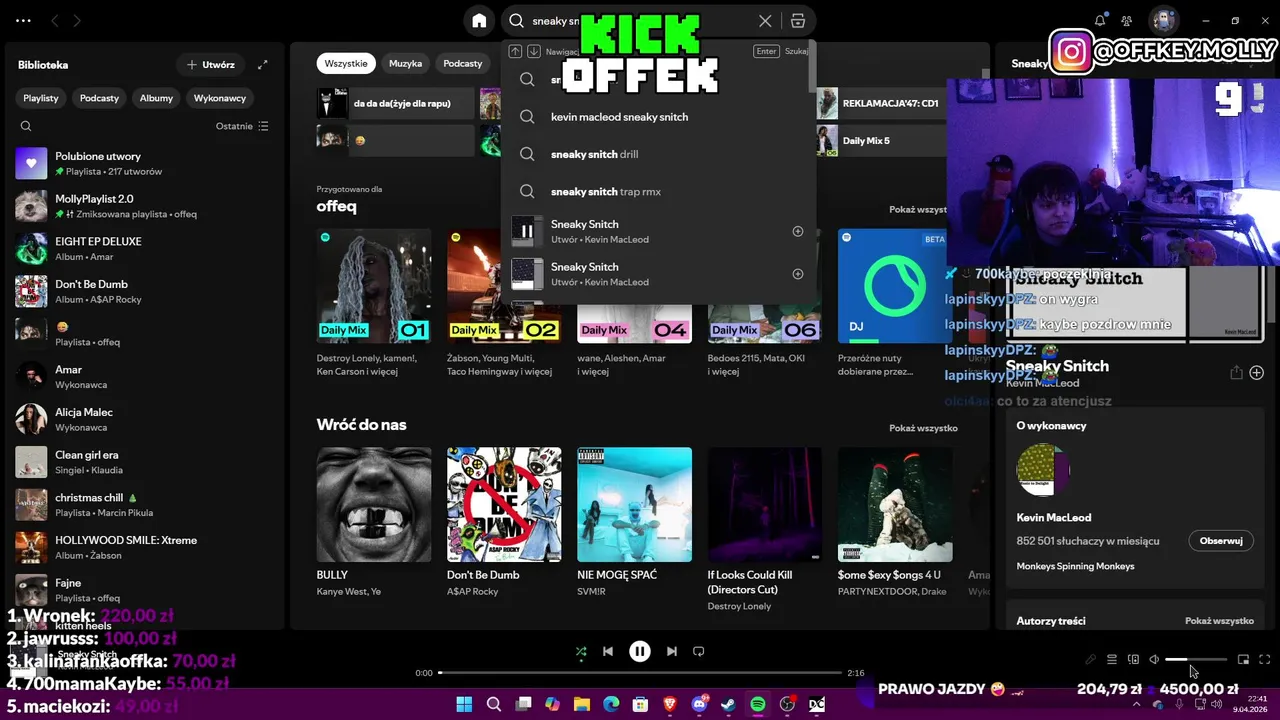
Task: Open the lyrics microphone icon
Action: click(1090, 660)
